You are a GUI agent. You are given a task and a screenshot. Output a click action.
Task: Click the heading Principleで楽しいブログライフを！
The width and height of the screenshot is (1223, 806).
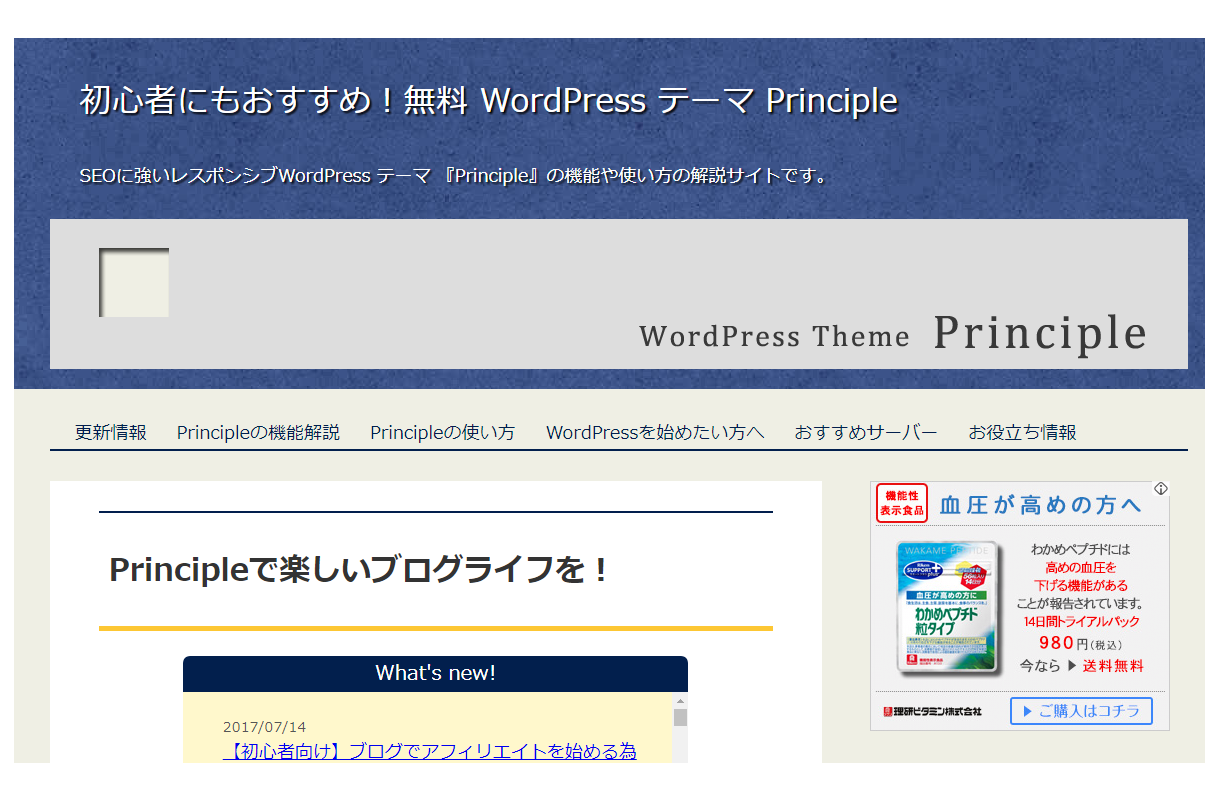point(360,570)
